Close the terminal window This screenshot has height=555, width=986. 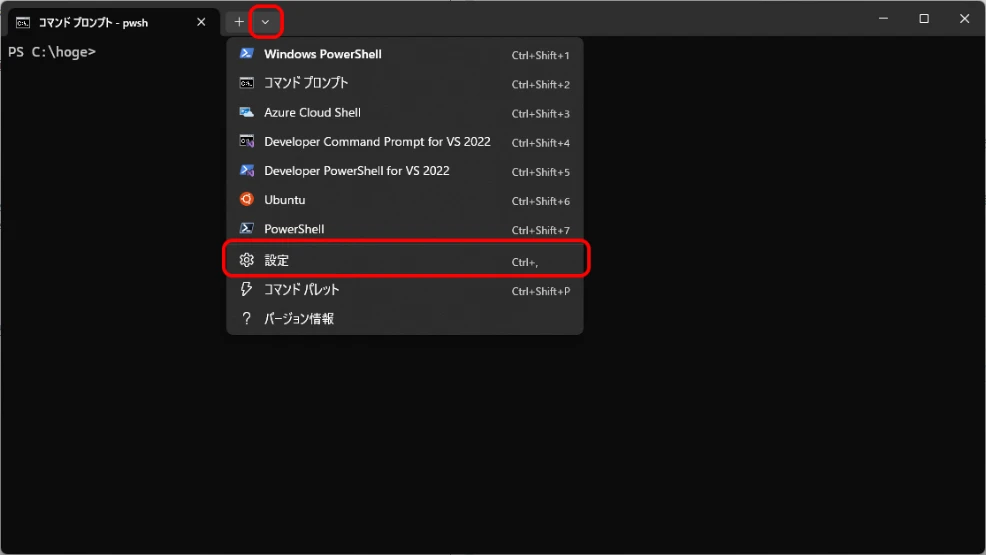coord(964,19)
